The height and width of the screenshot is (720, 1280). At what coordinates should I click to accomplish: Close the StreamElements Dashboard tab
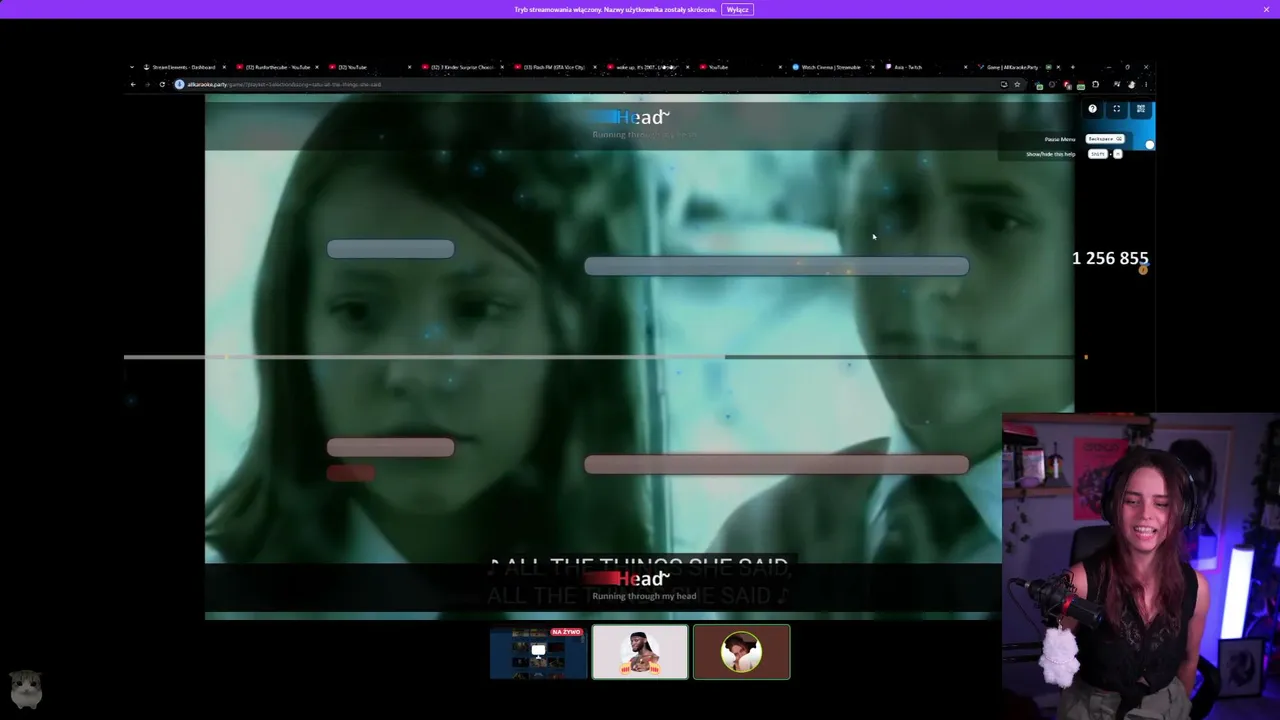(x=223, y=67)
